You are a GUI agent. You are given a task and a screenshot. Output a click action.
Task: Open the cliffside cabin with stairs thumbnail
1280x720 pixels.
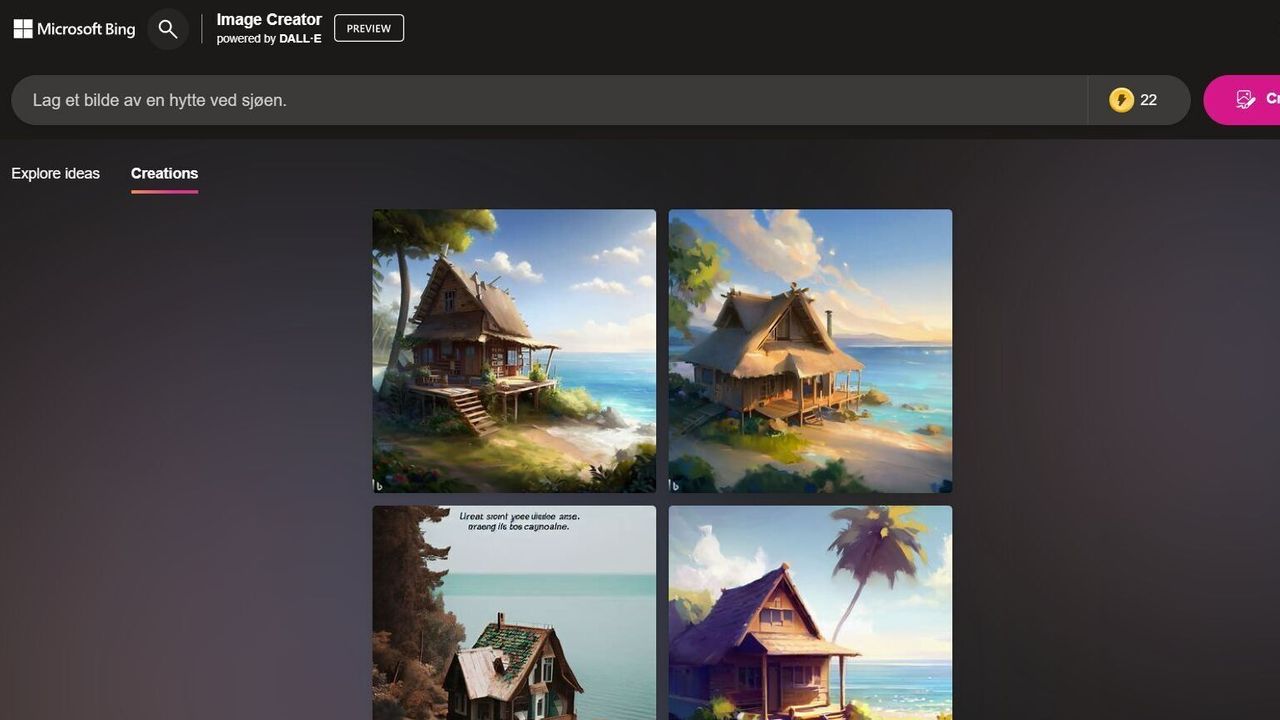click(x=514, y=350)
